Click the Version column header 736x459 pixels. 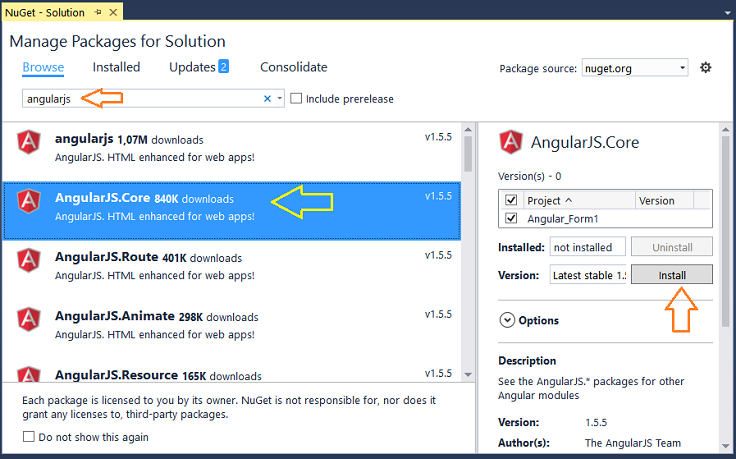[x=664, y=200]
